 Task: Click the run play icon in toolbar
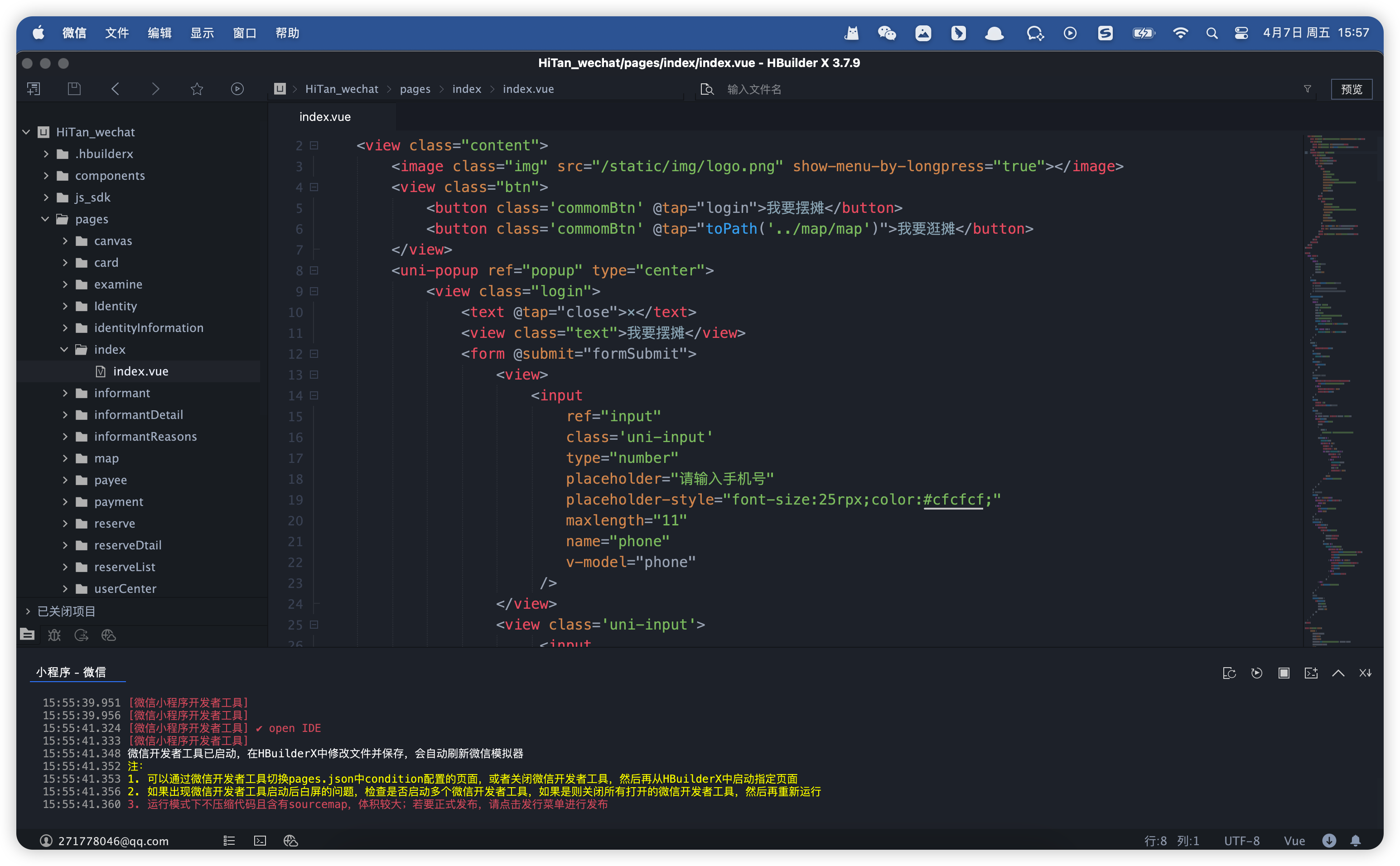pos(237,89)
